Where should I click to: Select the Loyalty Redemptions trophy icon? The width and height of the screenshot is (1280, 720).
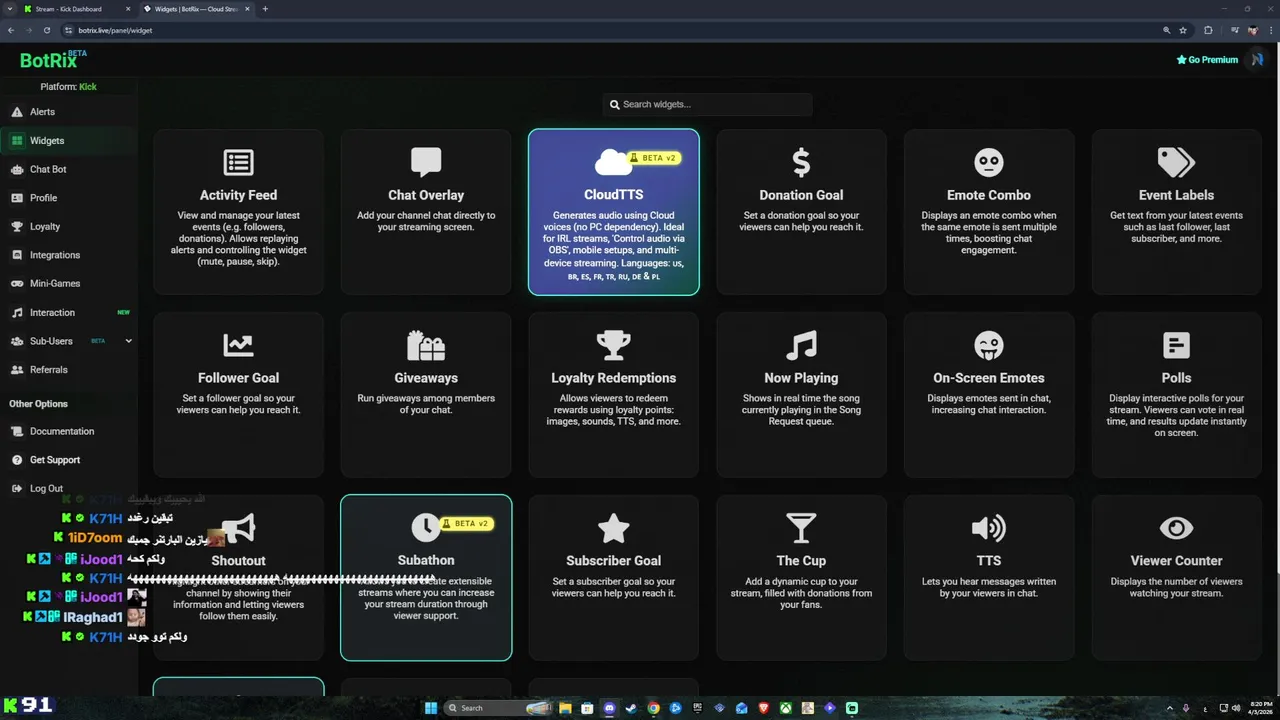(x=613, y=345)
